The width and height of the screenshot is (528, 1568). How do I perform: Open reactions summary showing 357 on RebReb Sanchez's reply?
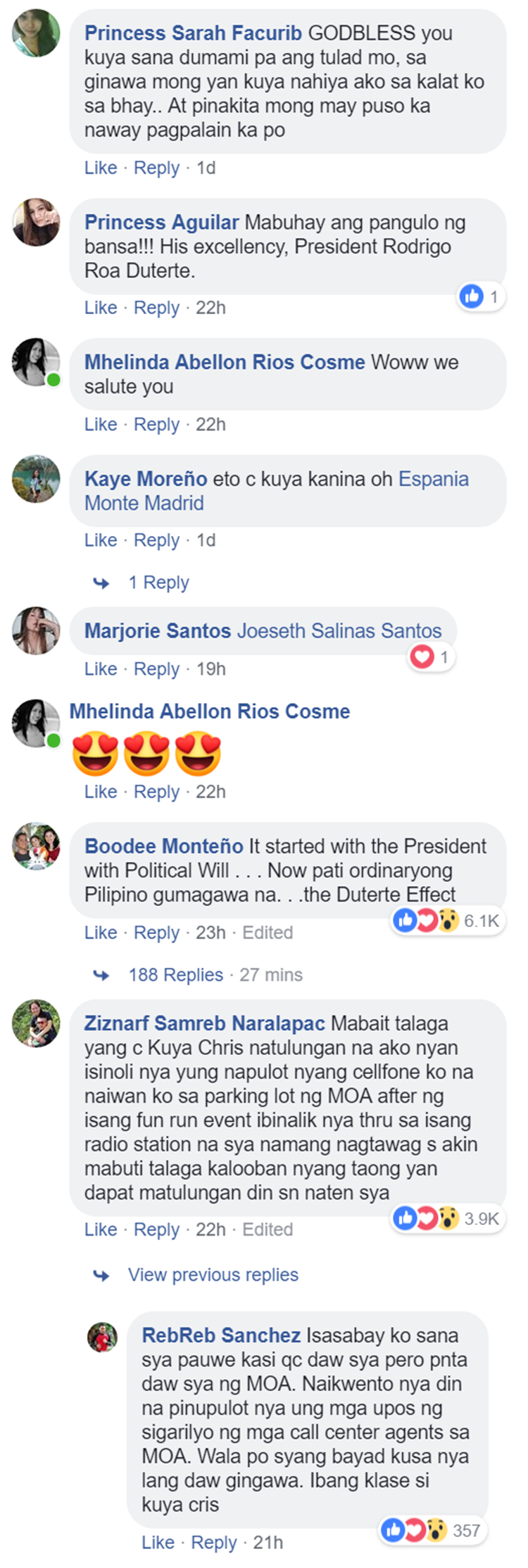click(x=434, y=1530)
